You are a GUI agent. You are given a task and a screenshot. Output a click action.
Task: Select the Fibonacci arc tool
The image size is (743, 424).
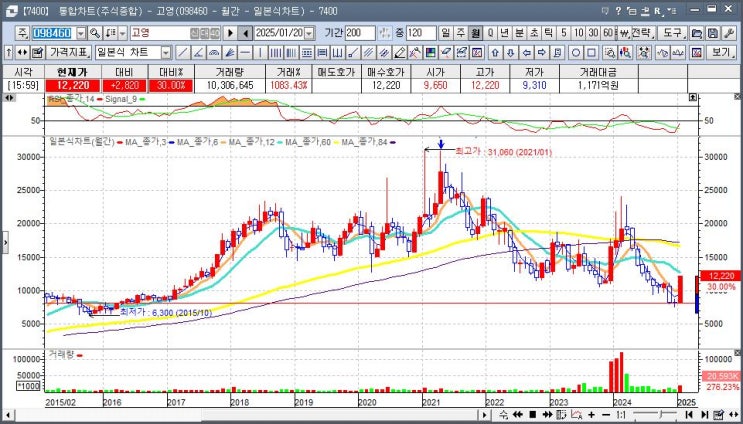click(214, 53)
